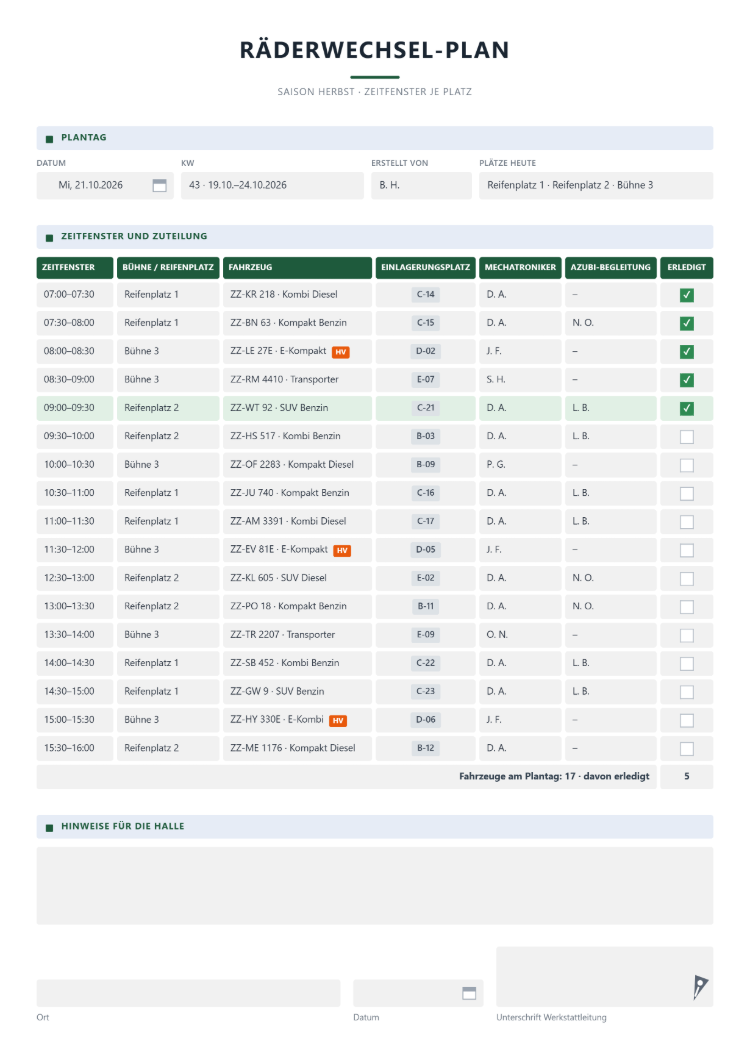Click the Fahrzeug column header
Screen dimensions: 750x1060
297,268
